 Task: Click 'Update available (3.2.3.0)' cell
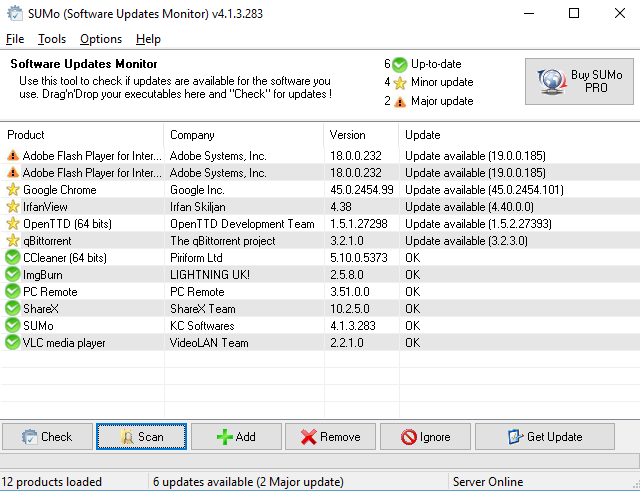(466, 241)
